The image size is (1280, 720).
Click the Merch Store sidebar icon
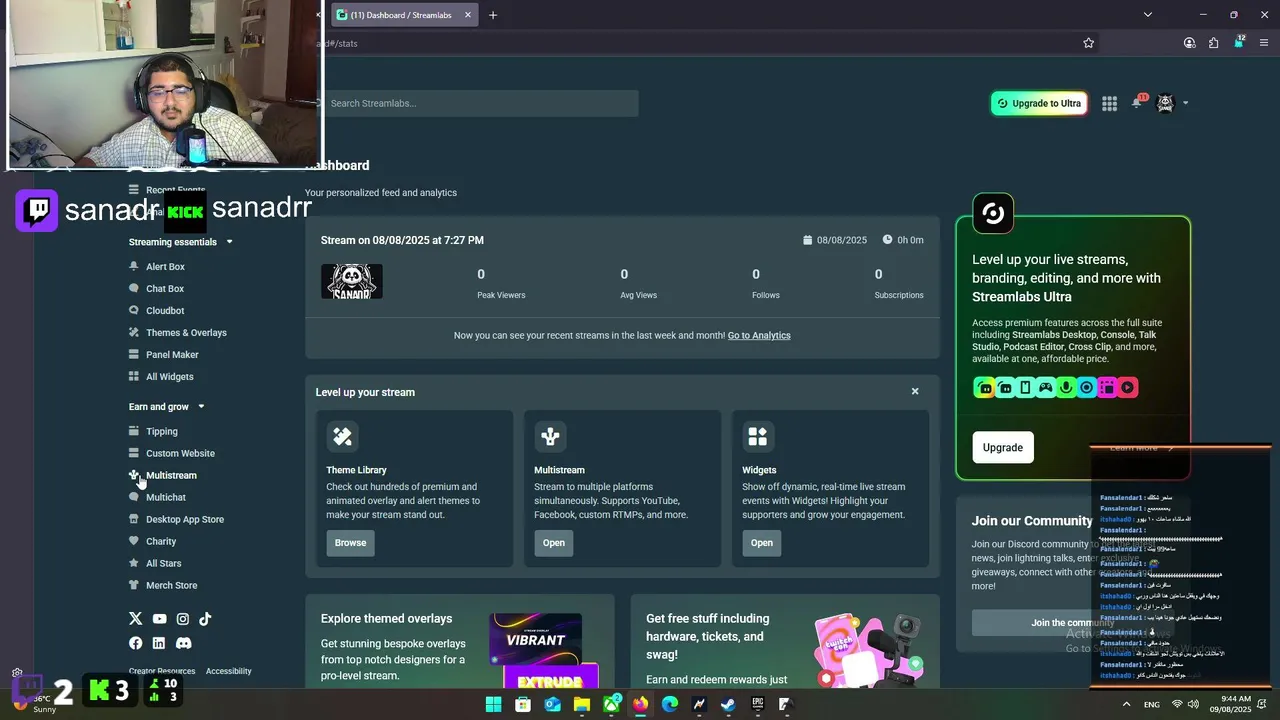(134, 585)
